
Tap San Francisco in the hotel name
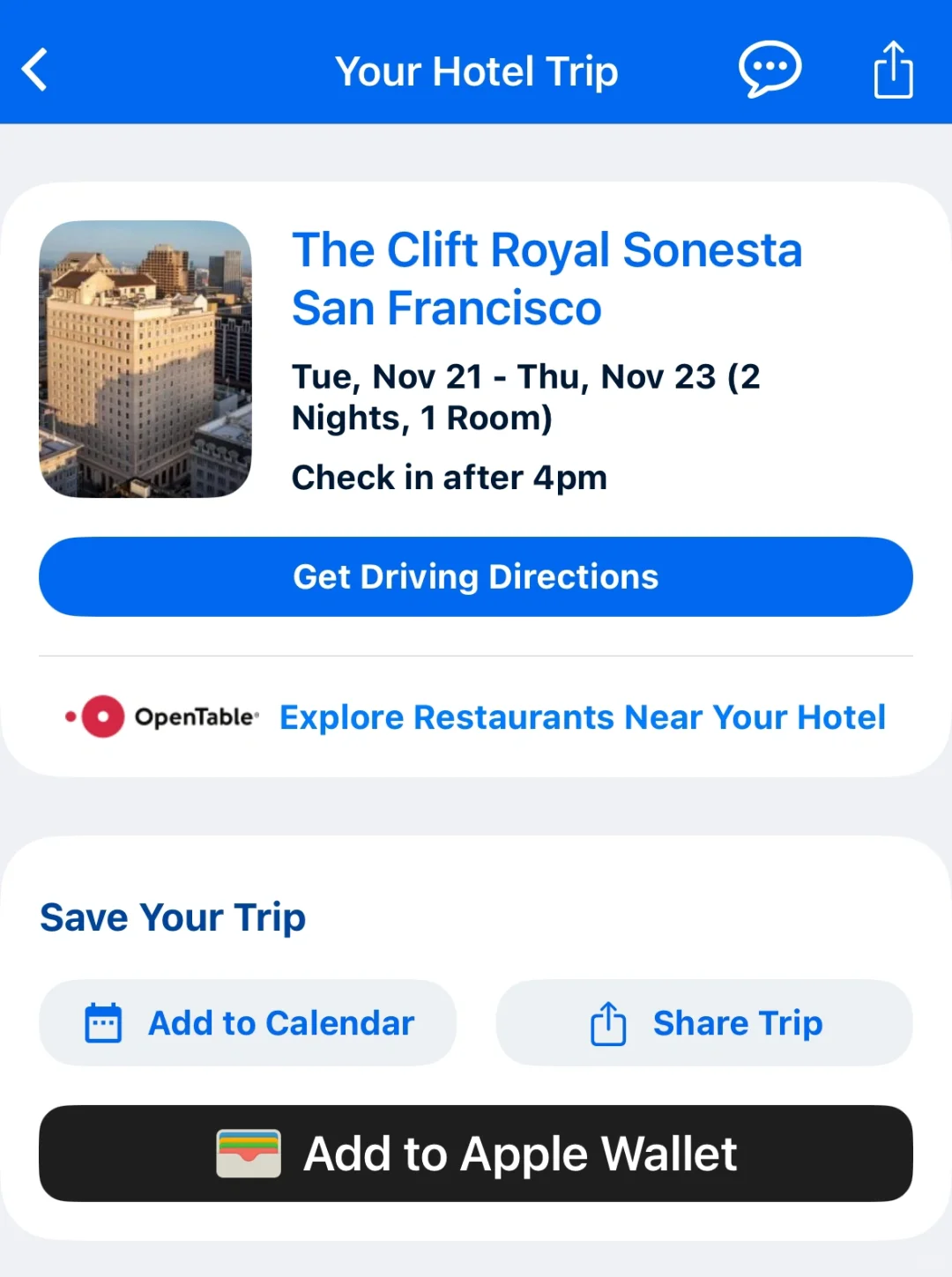pos(446,308)
